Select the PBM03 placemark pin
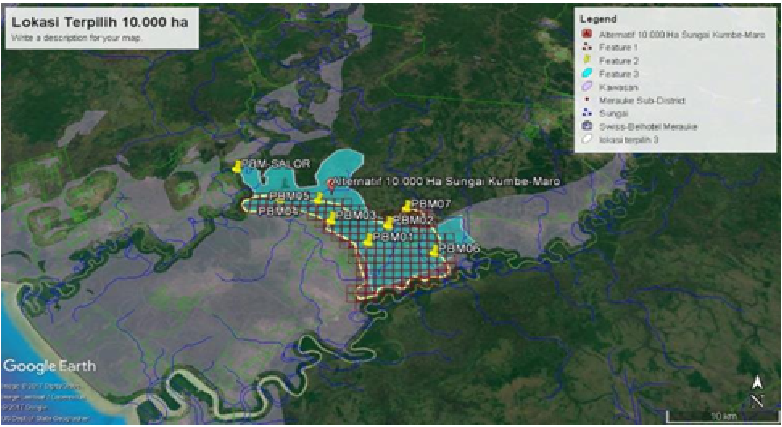Screen dimensions: 782x427 [331, 218]
